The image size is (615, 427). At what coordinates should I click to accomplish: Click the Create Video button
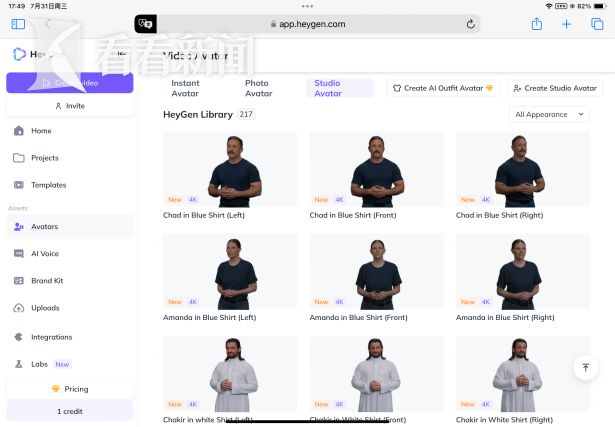tap(70, 83)
